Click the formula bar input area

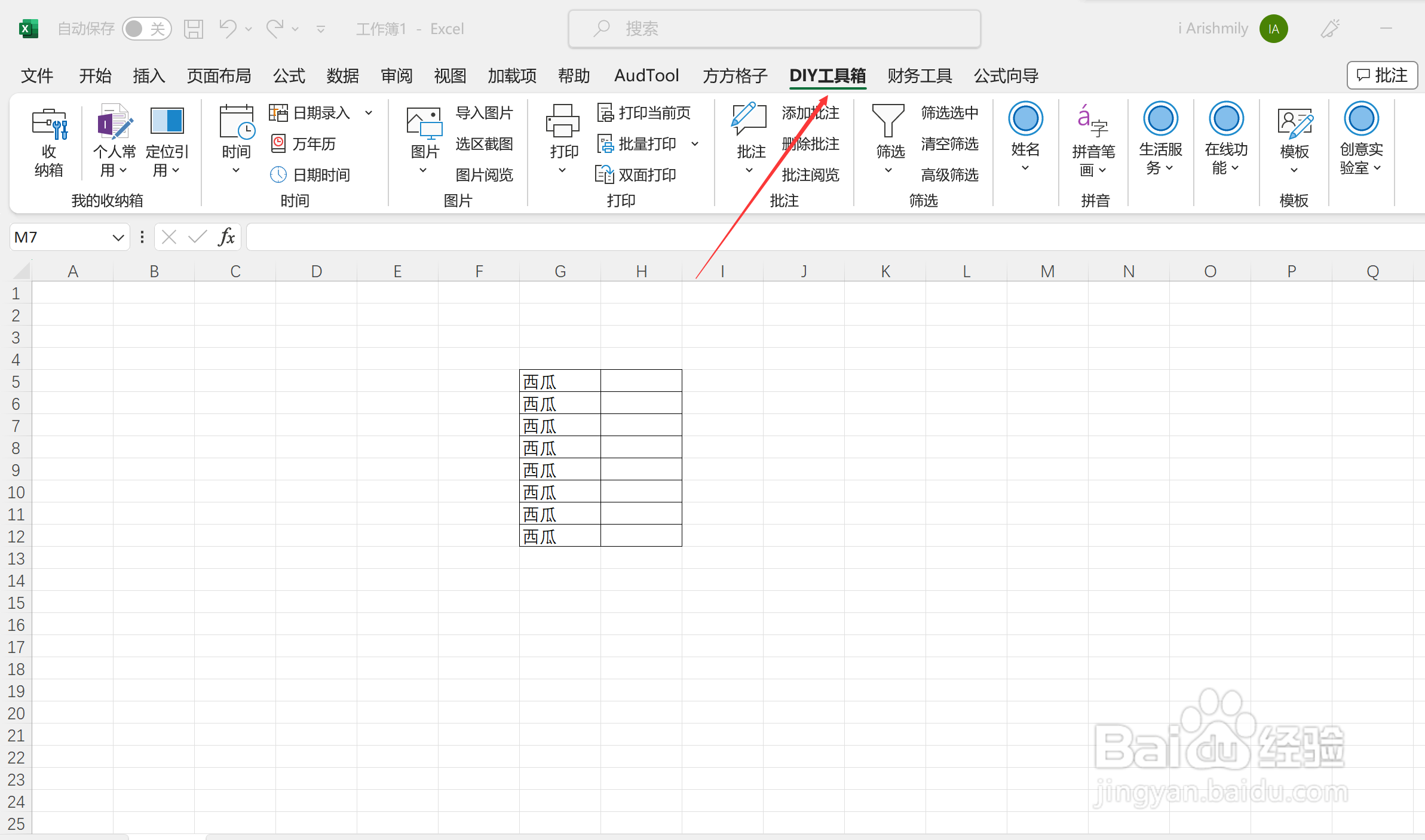(835, 237)
